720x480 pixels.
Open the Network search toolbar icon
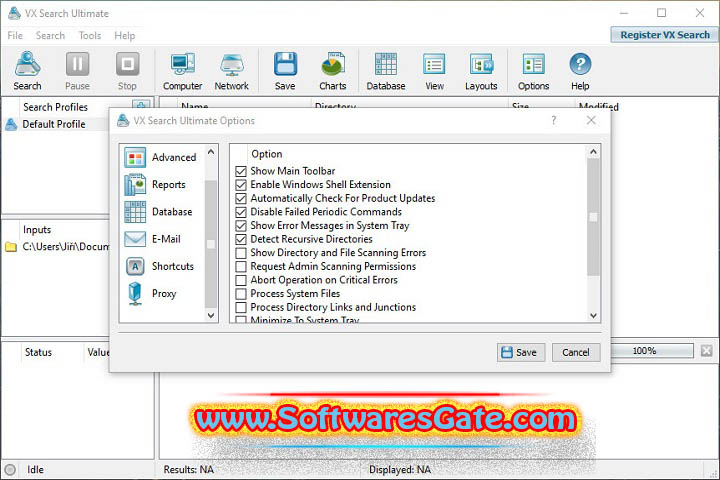[x=231, y=70]
